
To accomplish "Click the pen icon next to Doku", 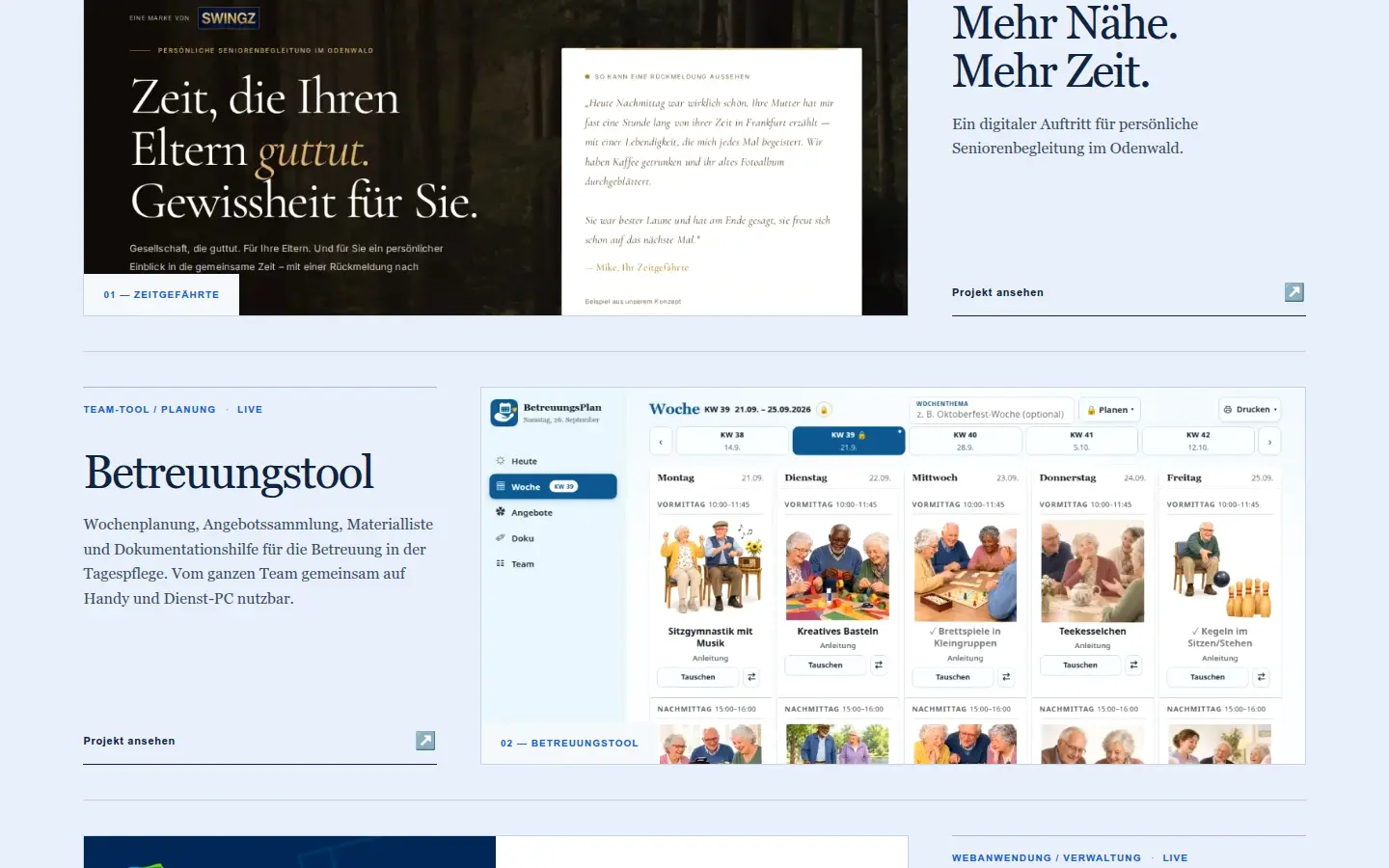I will 500,538.
